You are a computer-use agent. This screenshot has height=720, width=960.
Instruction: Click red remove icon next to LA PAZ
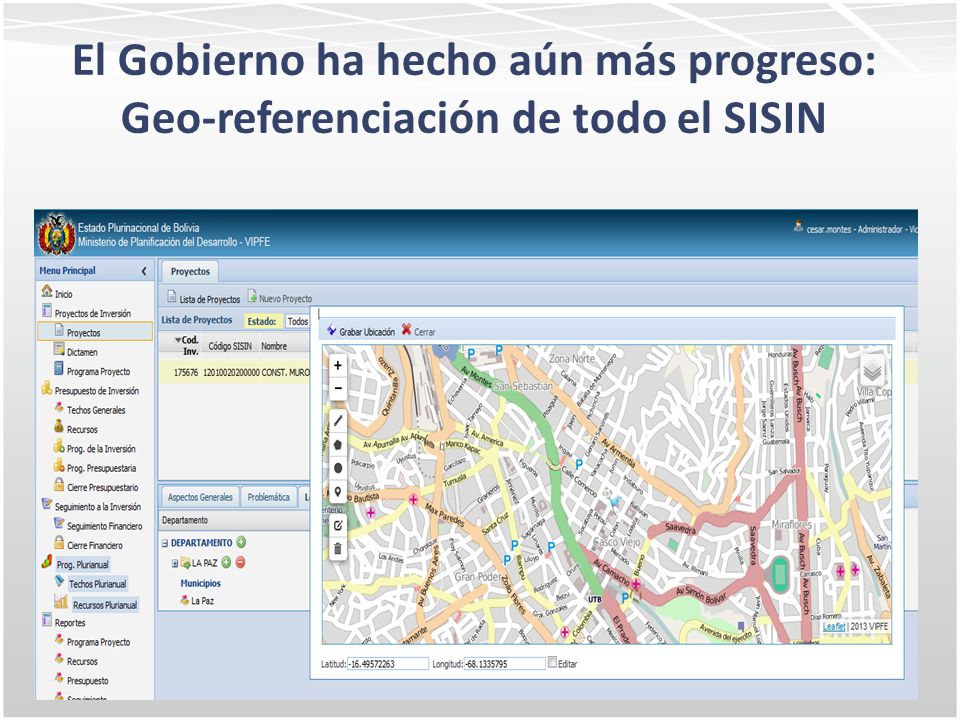pos(240,562)
